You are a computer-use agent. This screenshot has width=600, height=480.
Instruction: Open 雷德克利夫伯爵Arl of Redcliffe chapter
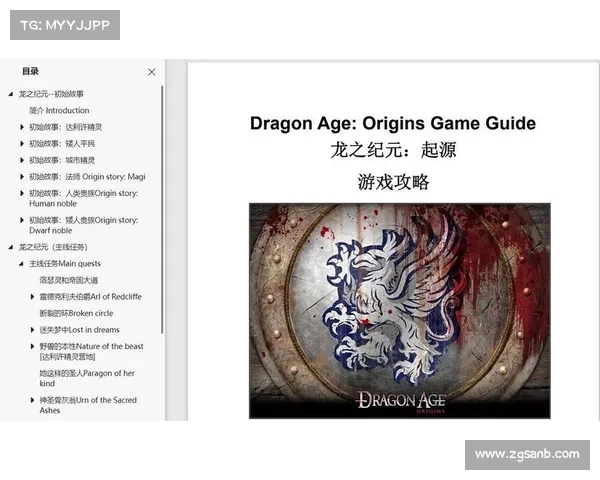click(91, 297)
